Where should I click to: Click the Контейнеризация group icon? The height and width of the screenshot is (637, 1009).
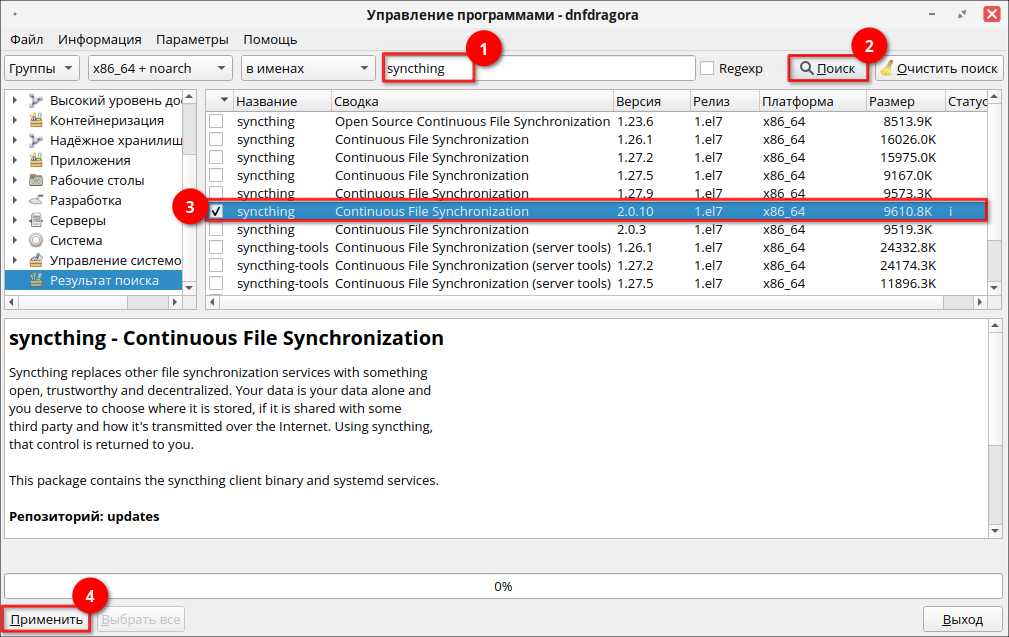(37, 120)
